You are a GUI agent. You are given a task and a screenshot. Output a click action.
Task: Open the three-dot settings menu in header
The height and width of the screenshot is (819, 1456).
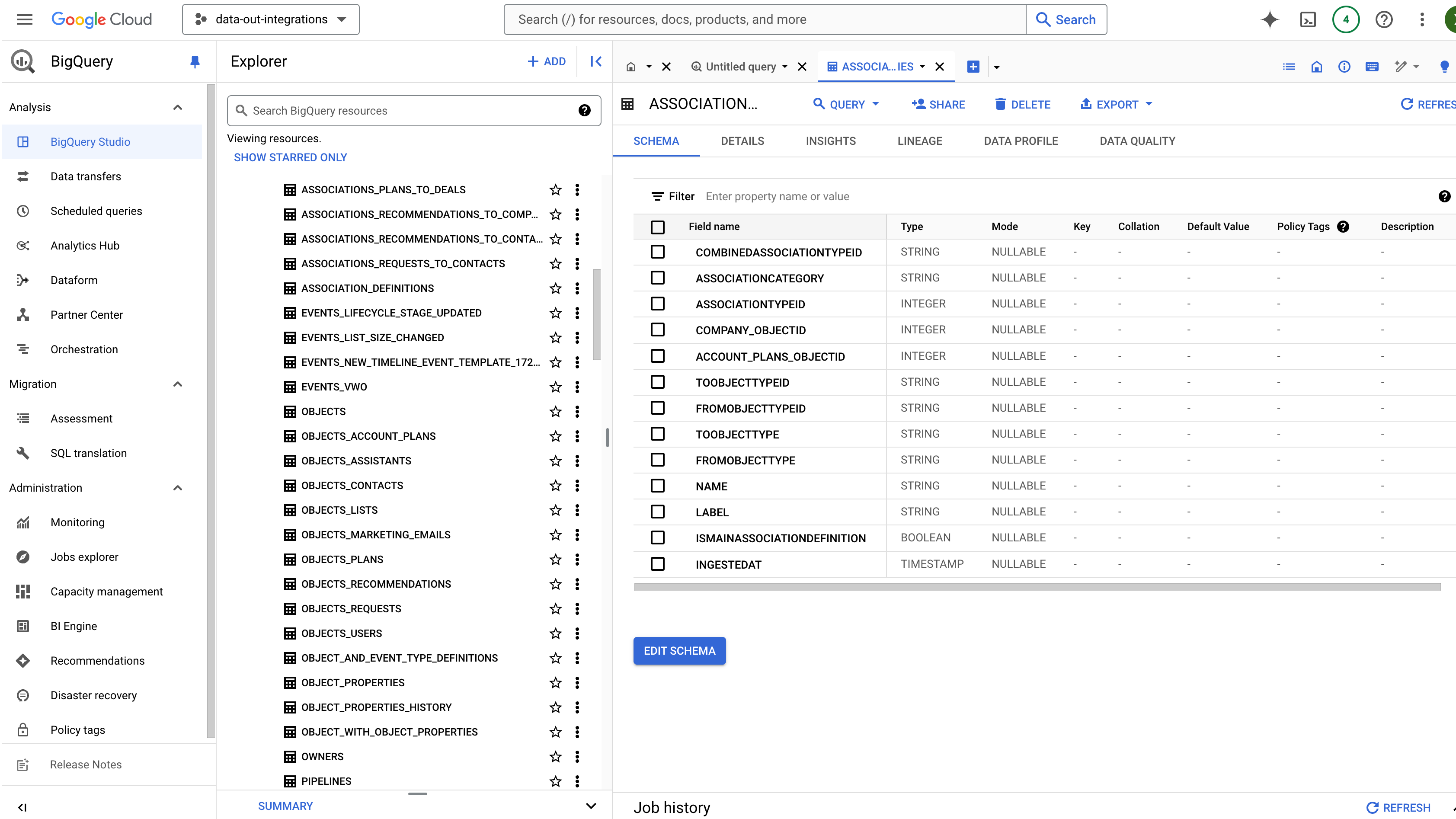(1422, 19)
